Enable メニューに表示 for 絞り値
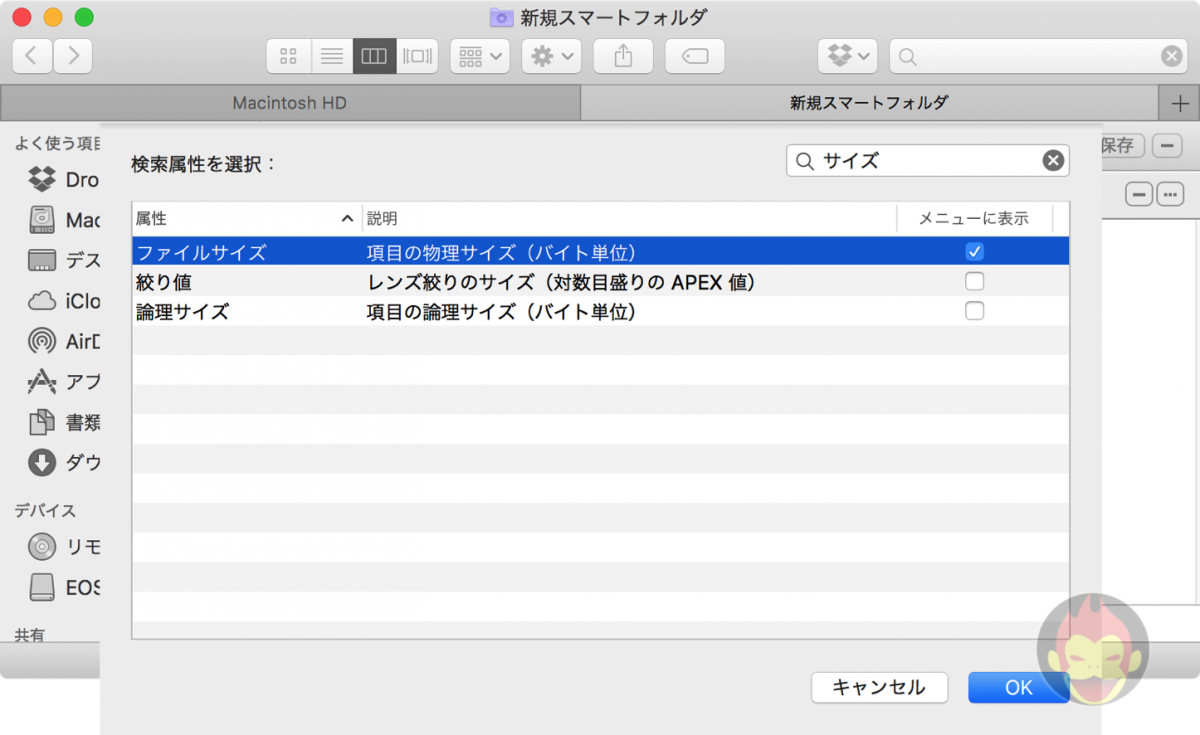Viewport: 1200px width, 735px height. coord(974,281)
